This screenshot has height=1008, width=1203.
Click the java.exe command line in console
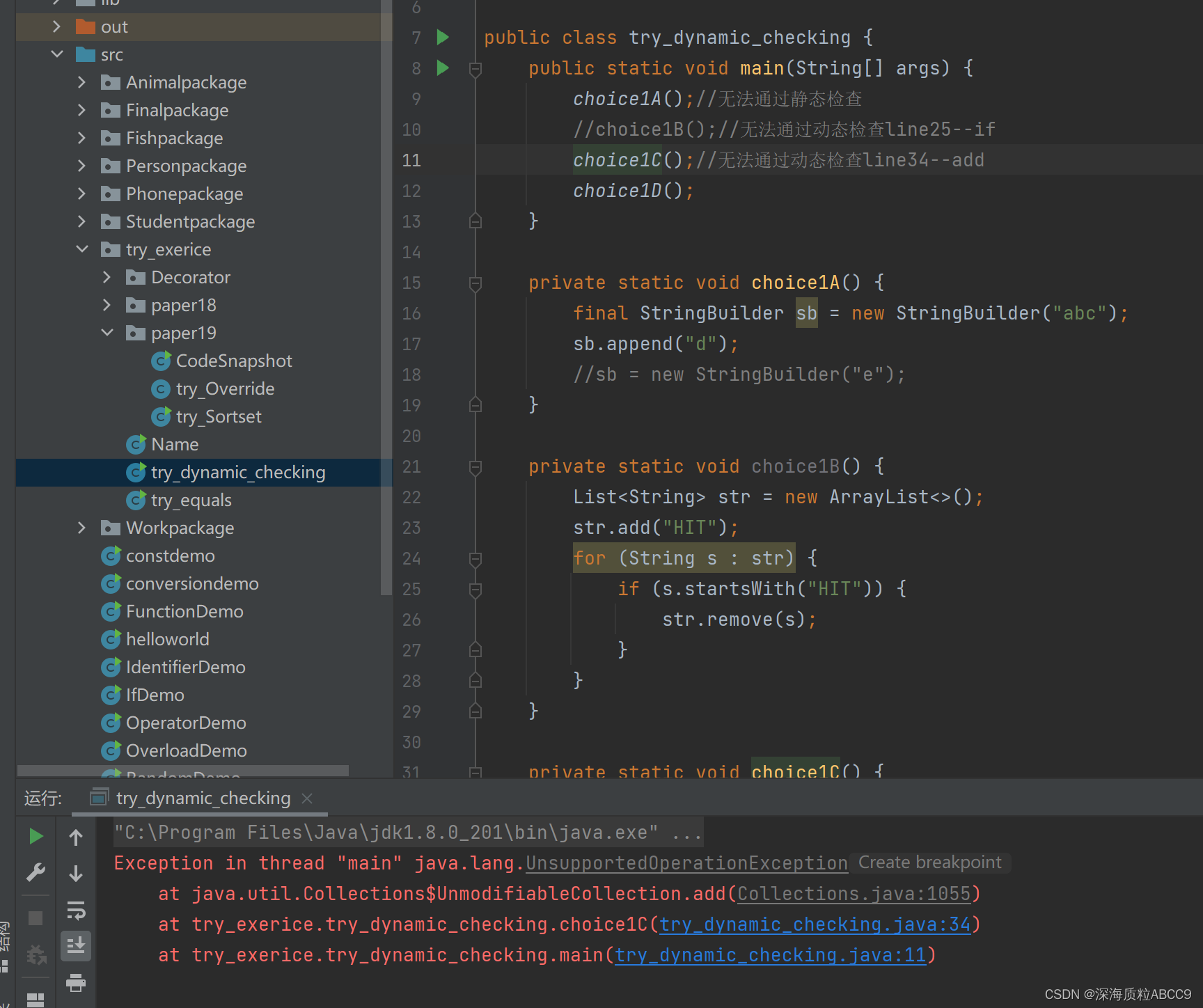point(409,833)
